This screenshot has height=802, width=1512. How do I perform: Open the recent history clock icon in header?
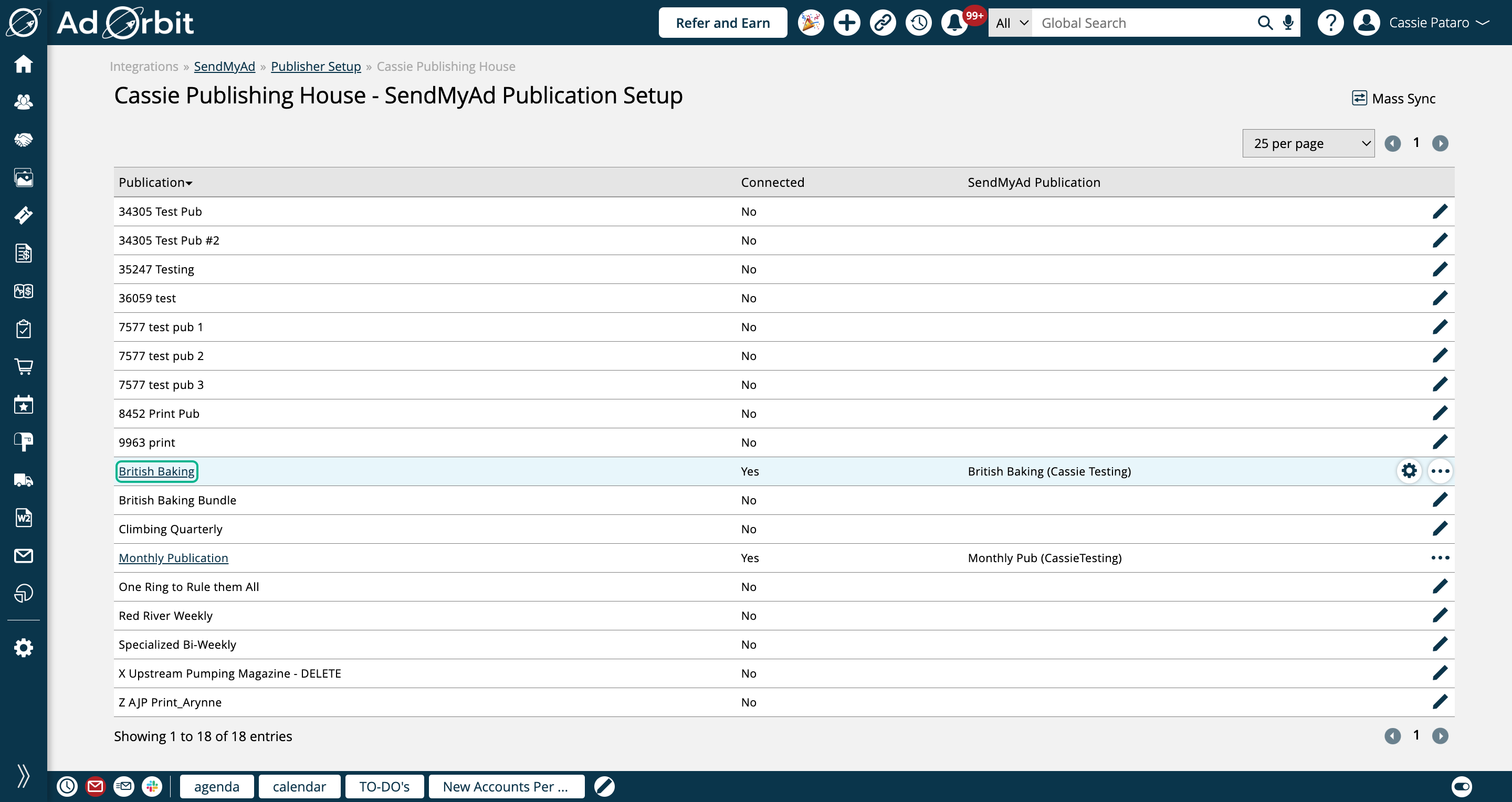coord(919,23)
